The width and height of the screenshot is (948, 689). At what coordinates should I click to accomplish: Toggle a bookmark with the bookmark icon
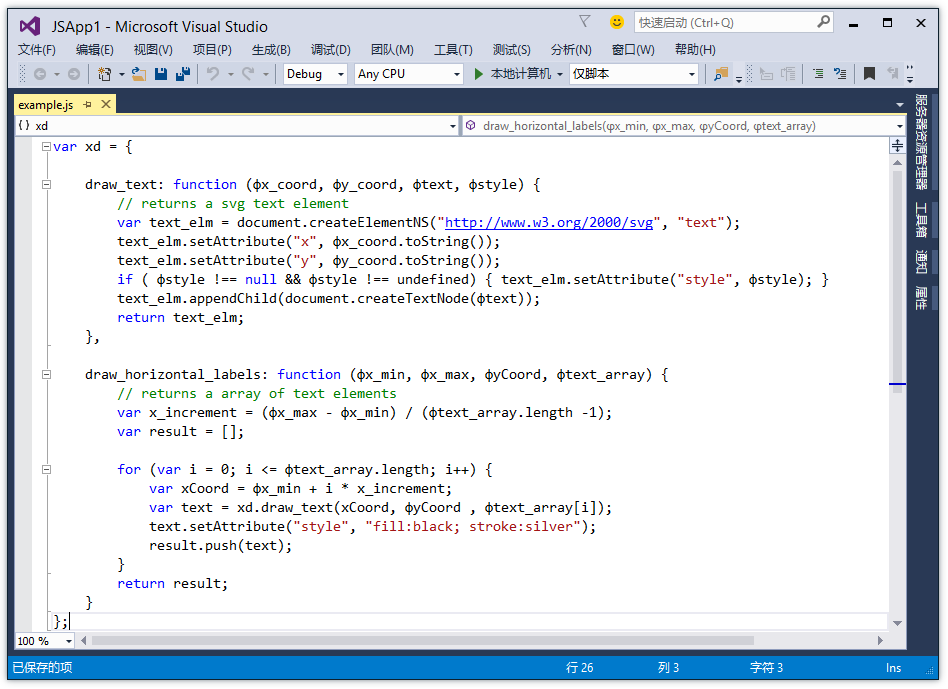[x=869, y=74]
